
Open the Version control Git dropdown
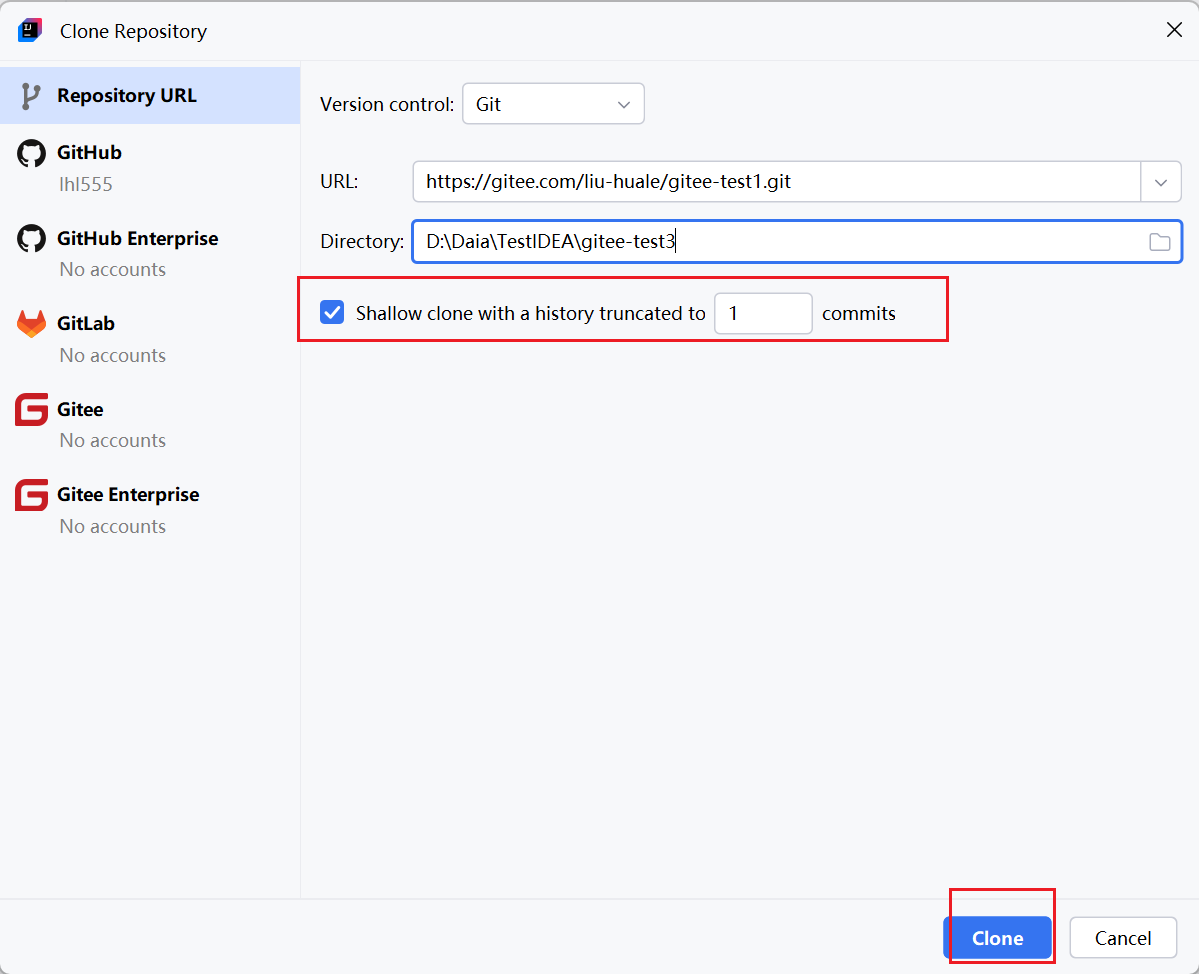tap(553, 104)
